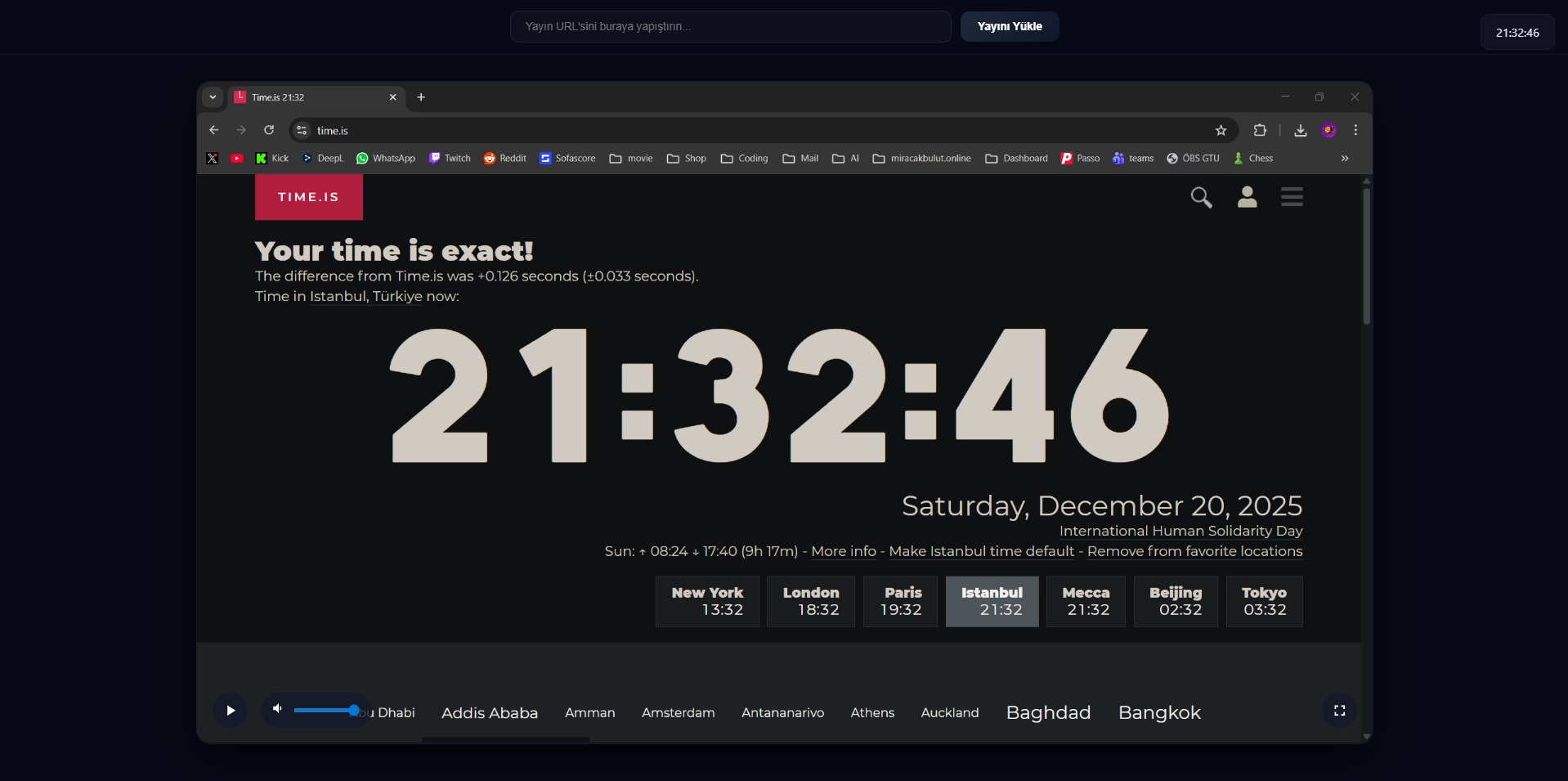Expand the Mail bookmarks folder
Screen dimensions: 1568x781
point(800,159)
